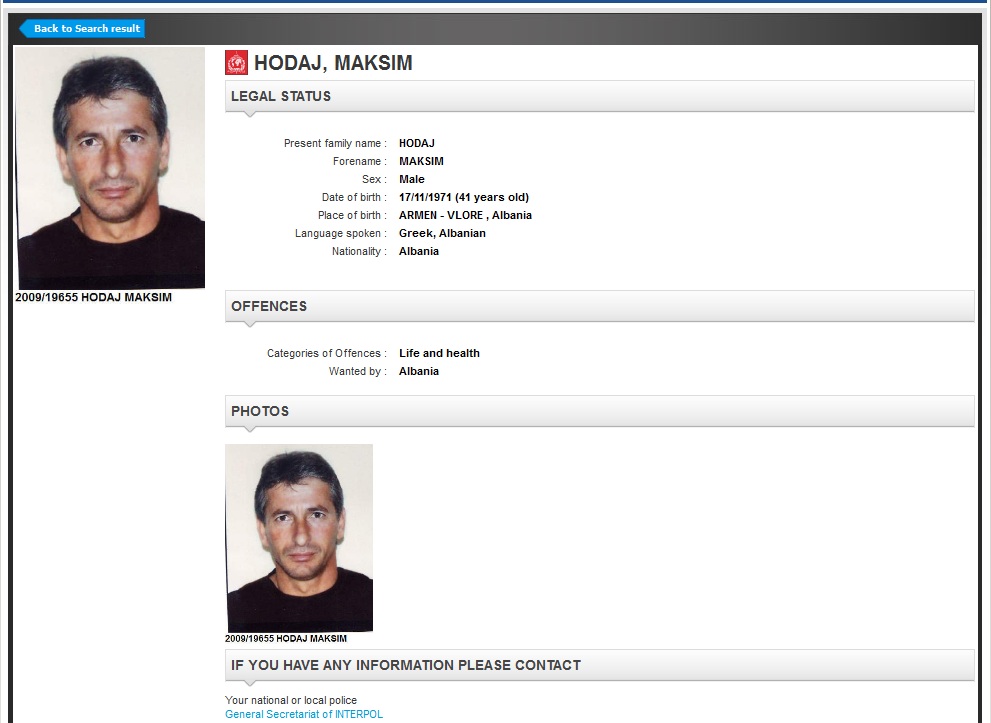Select the IF YOU HAVE ANY INFORMATION header
Viewport: 991px width, 723px height.
pos(599,665)
